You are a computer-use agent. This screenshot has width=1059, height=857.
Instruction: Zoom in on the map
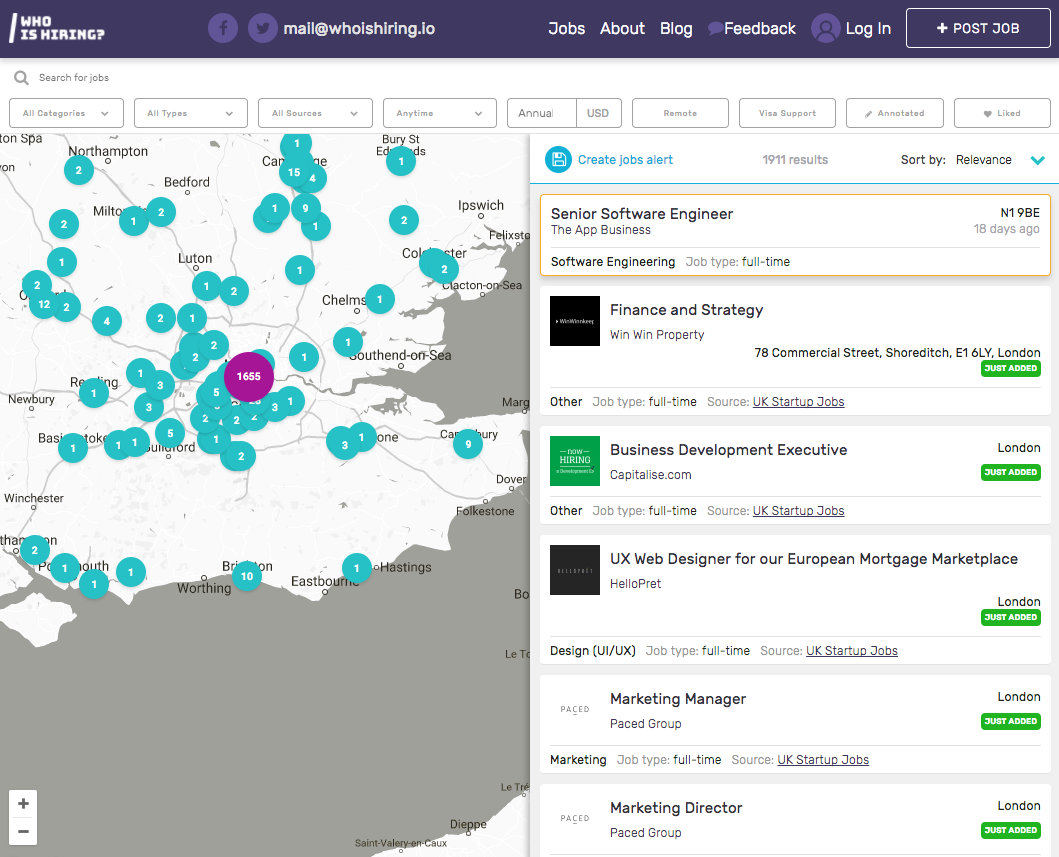click(x=23, y=804)
